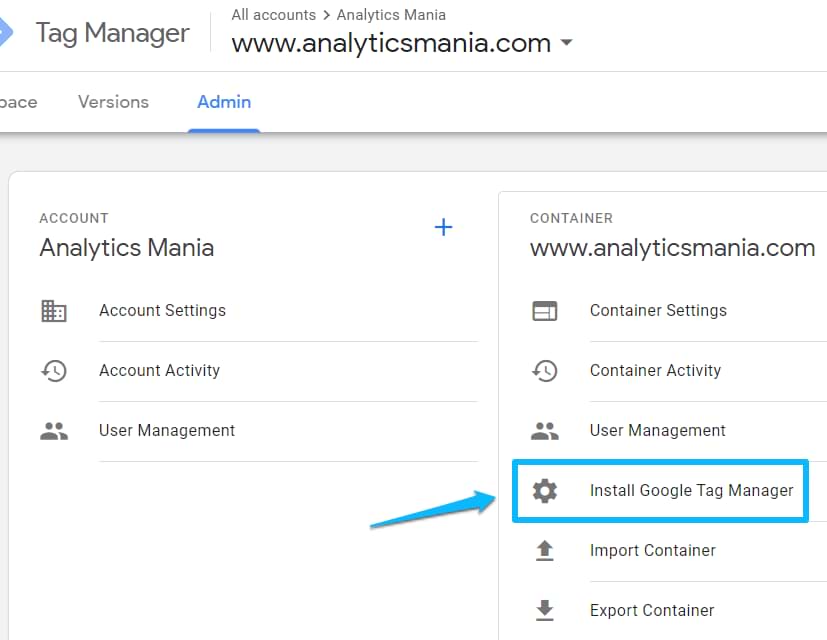Open the www.analyticsmania.com container dropdown
Screen dimensions: 827x640
pyautogui.click(x=566, y=43)
